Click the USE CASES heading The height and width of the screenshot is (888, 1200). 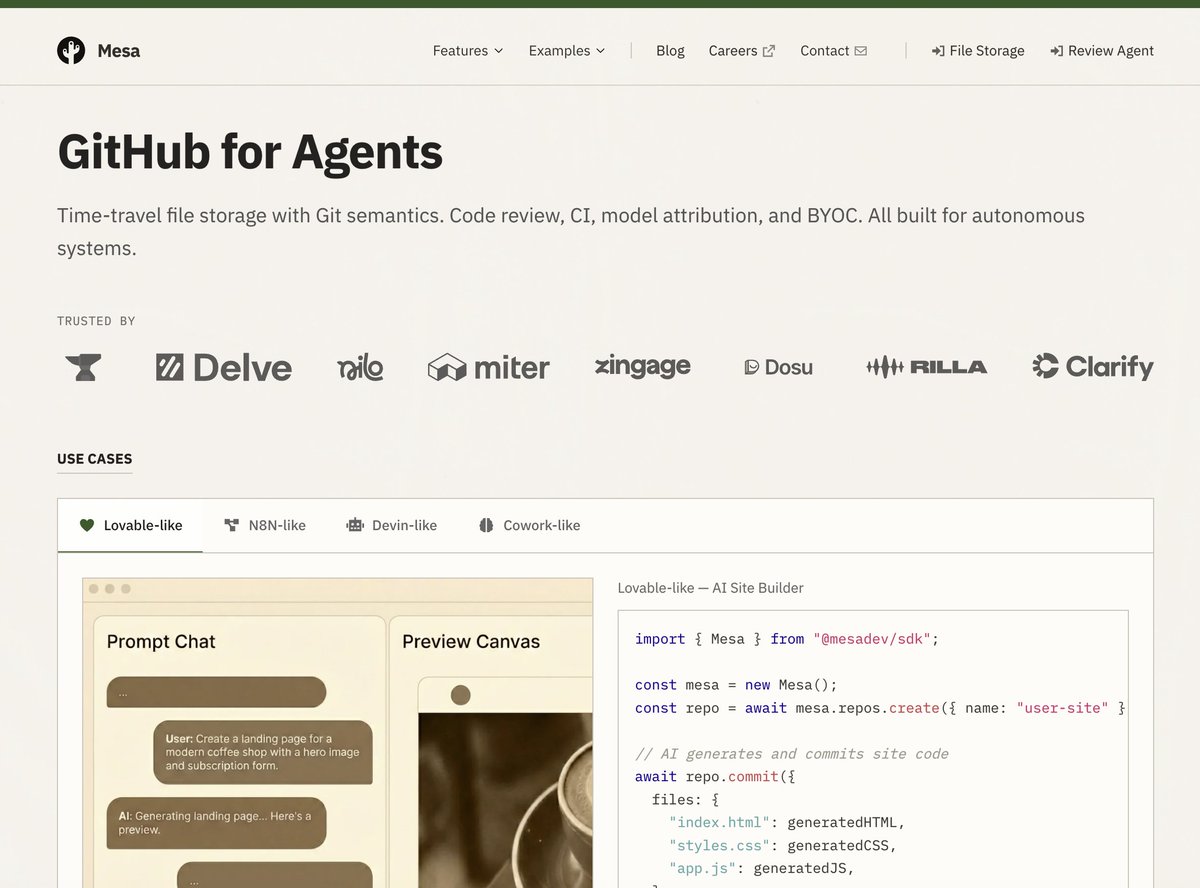[x=95, y=459]
